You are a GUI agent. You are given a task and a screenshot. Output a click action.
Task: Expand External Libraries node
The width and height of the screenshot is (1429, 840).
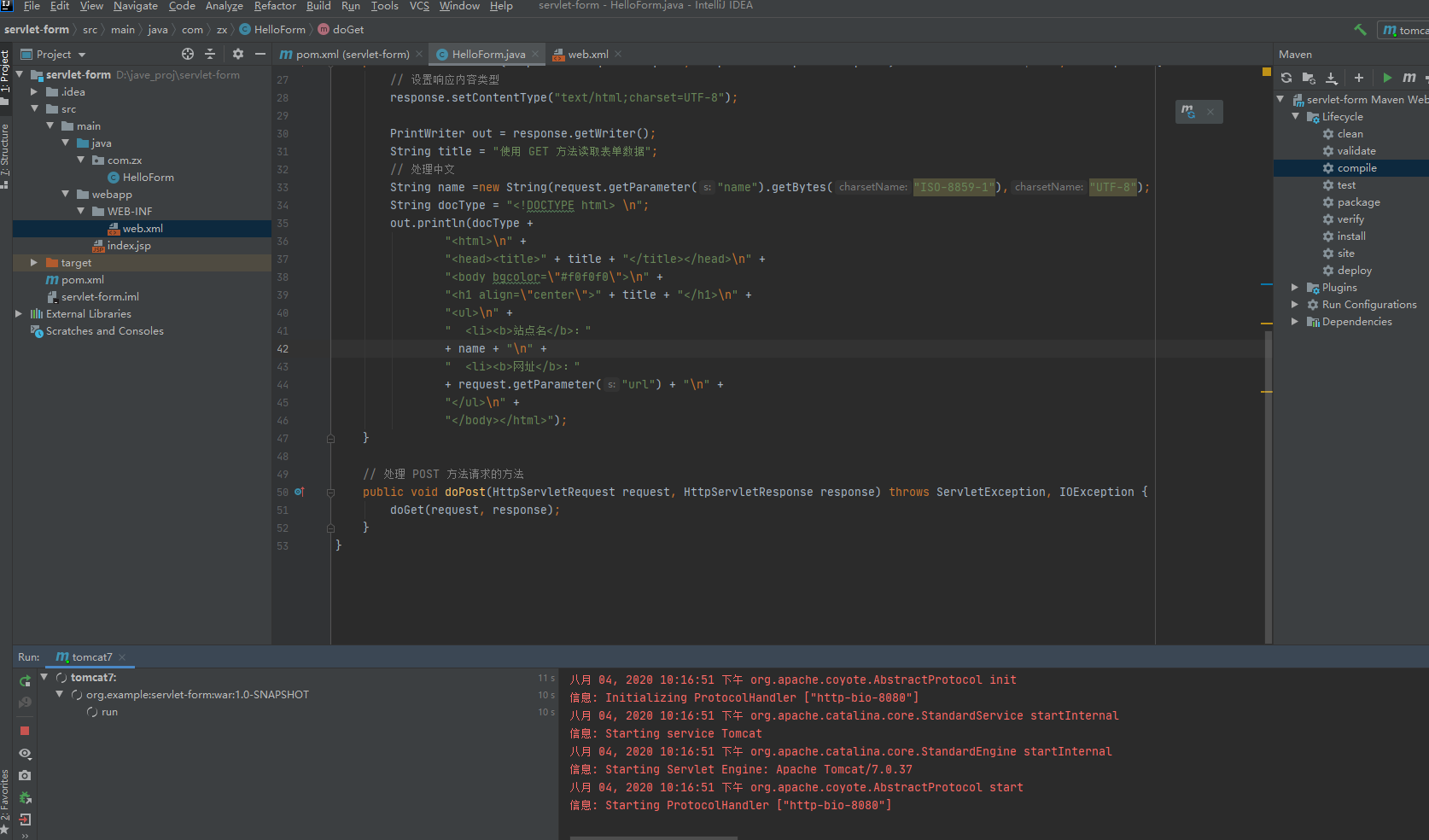click(20, 313)
